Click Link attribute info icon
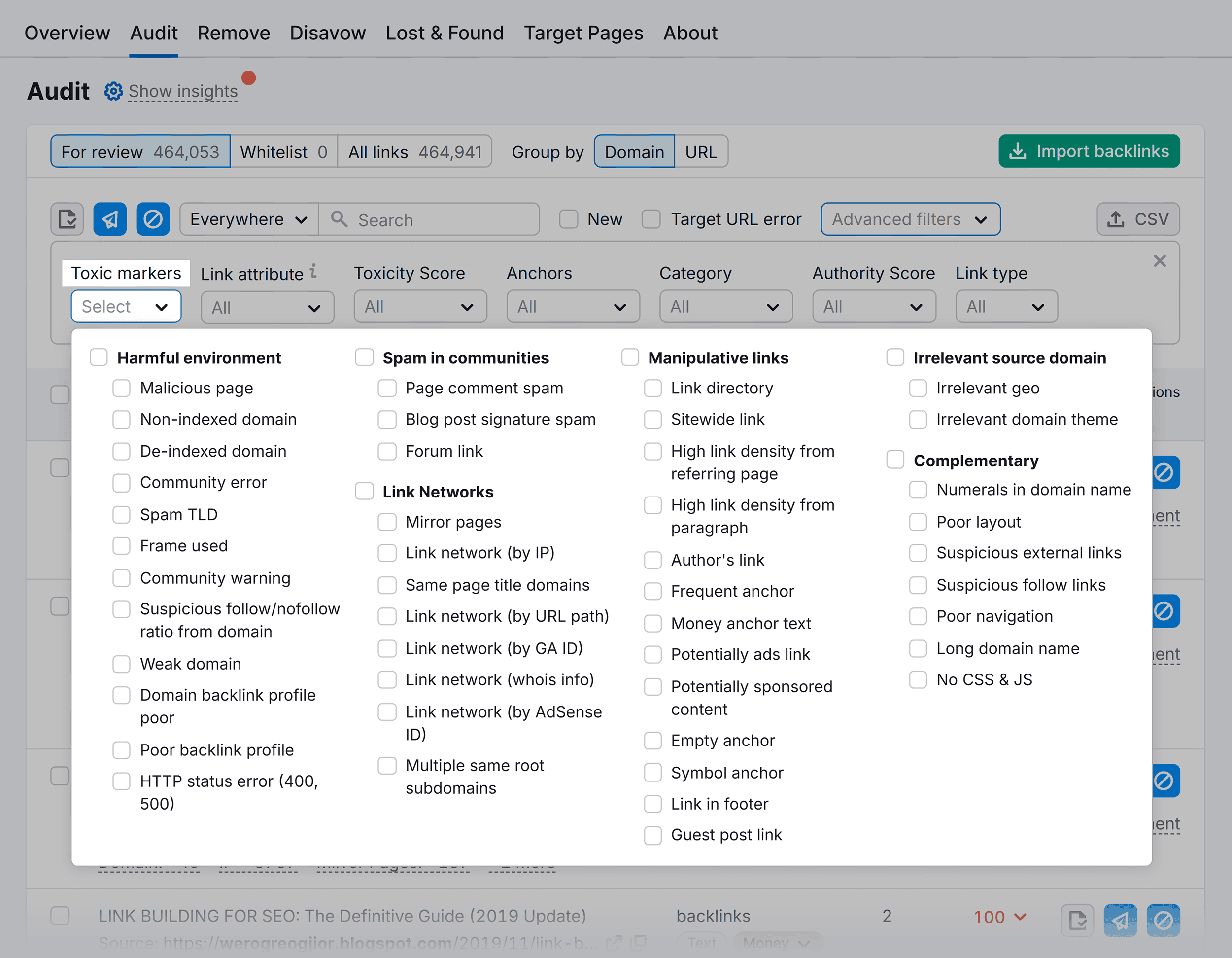The height and width of the screenshot is (958, 1232). point(313,271)
